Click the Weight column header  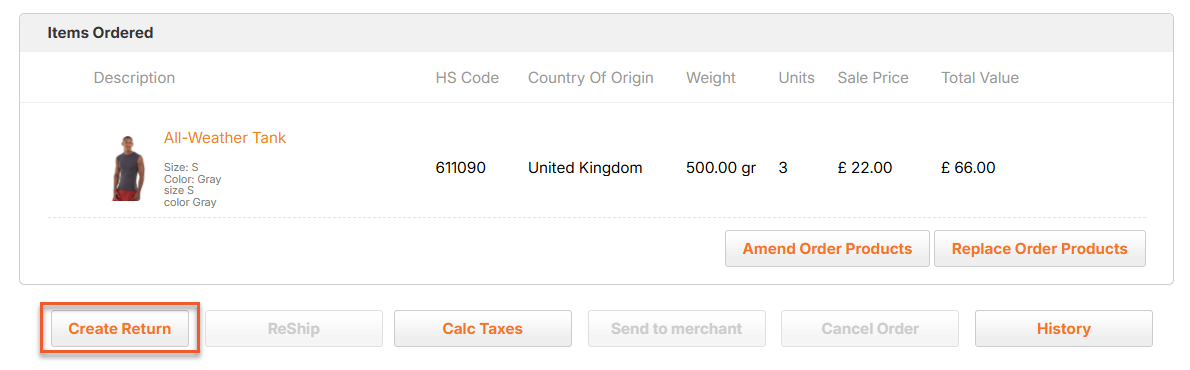(711, 77)
